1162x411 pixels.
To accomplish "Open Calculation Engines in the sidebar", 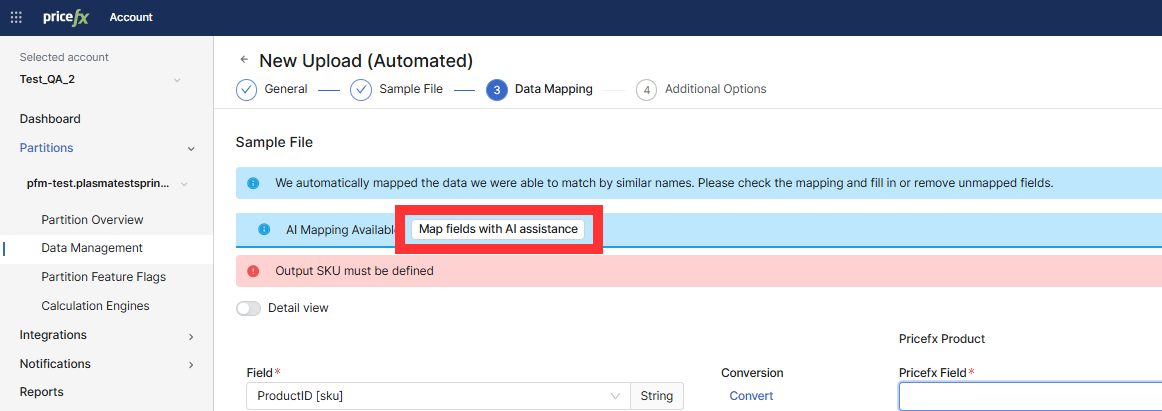I will (x=95, y=306).
